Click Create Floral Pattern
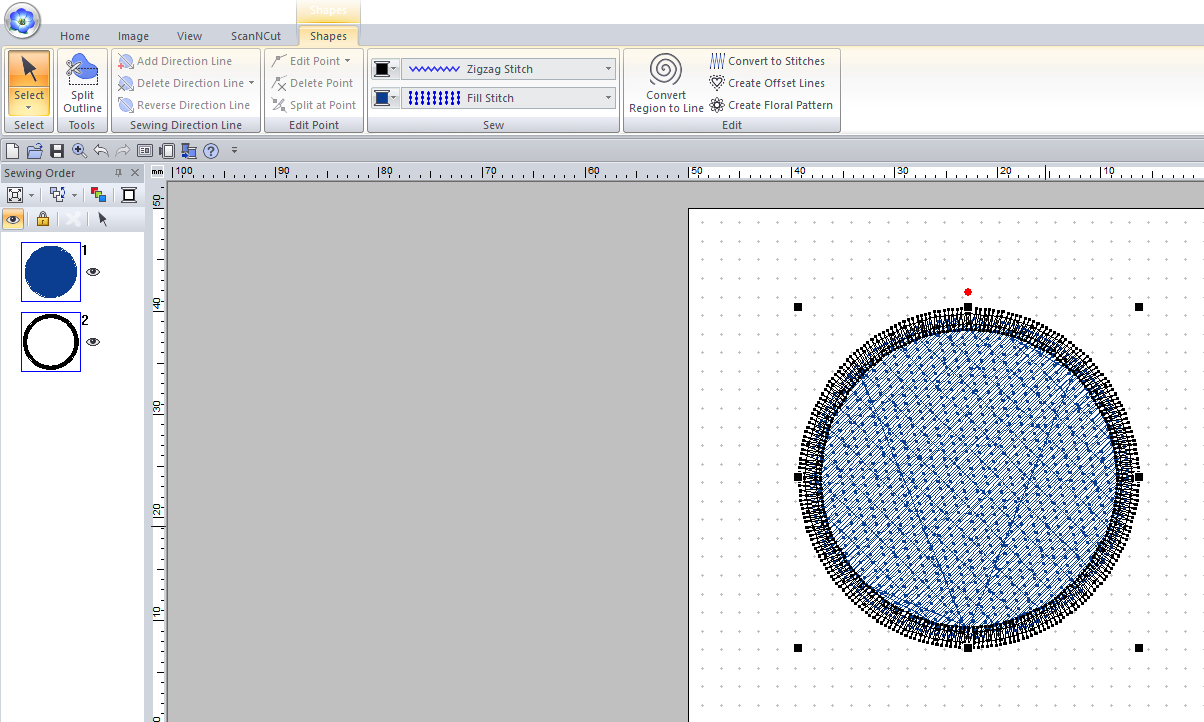Image resolution: width=1204 pixels, height=722 pixels. coord(770,105)
